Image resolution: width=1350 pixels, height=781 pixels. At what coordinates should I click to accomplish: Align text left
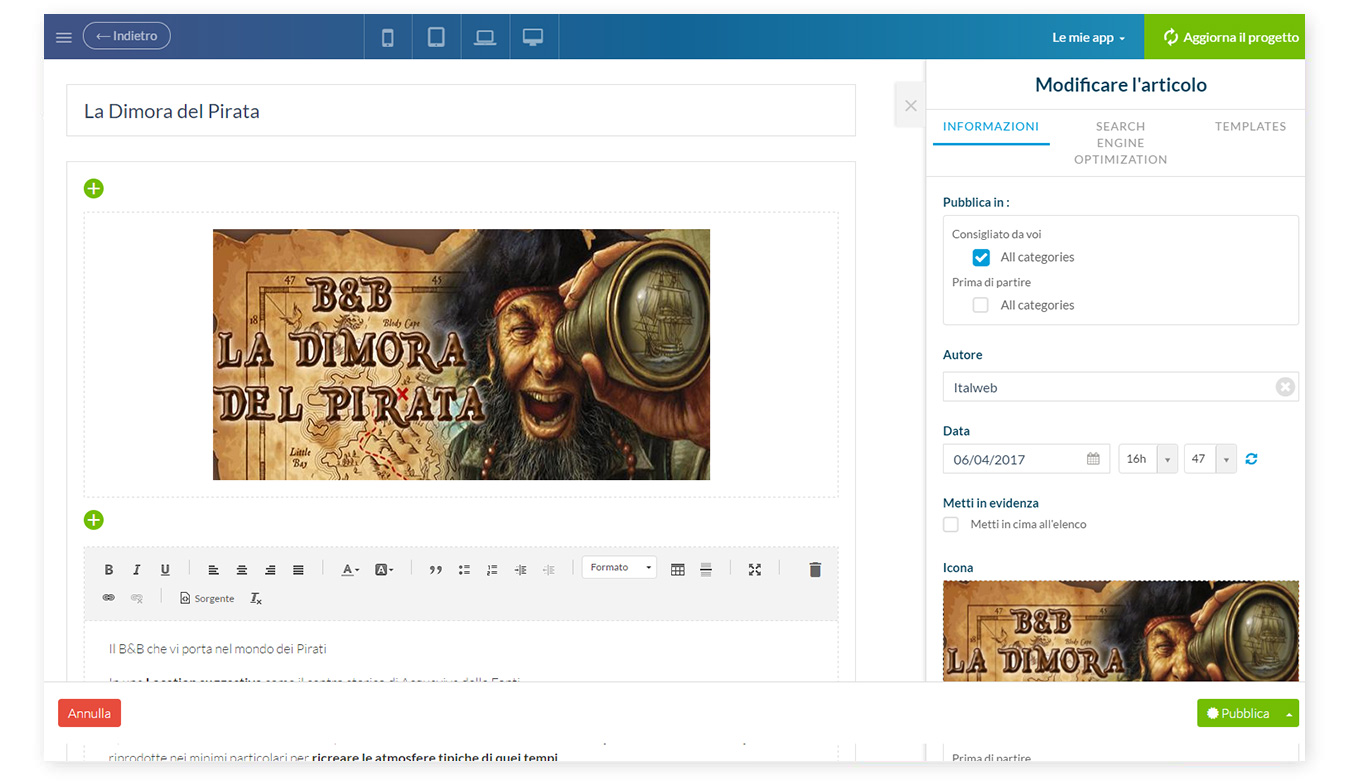coord(213,570)
